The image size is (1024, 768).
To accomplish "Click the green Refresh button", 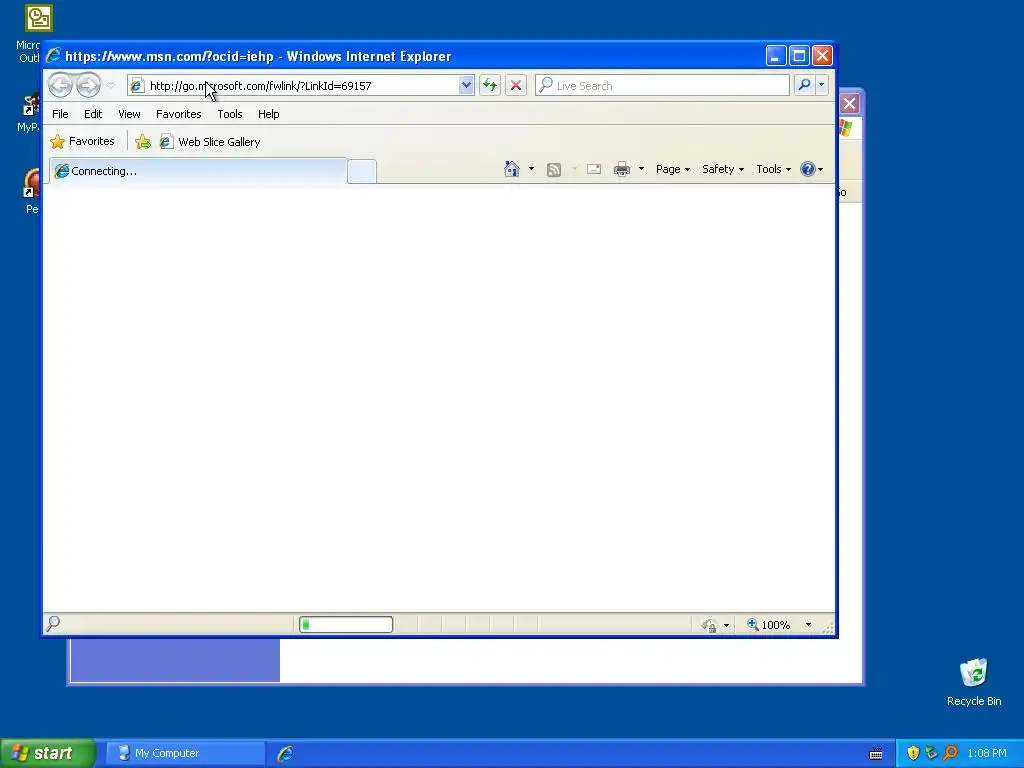I will 490,86.
